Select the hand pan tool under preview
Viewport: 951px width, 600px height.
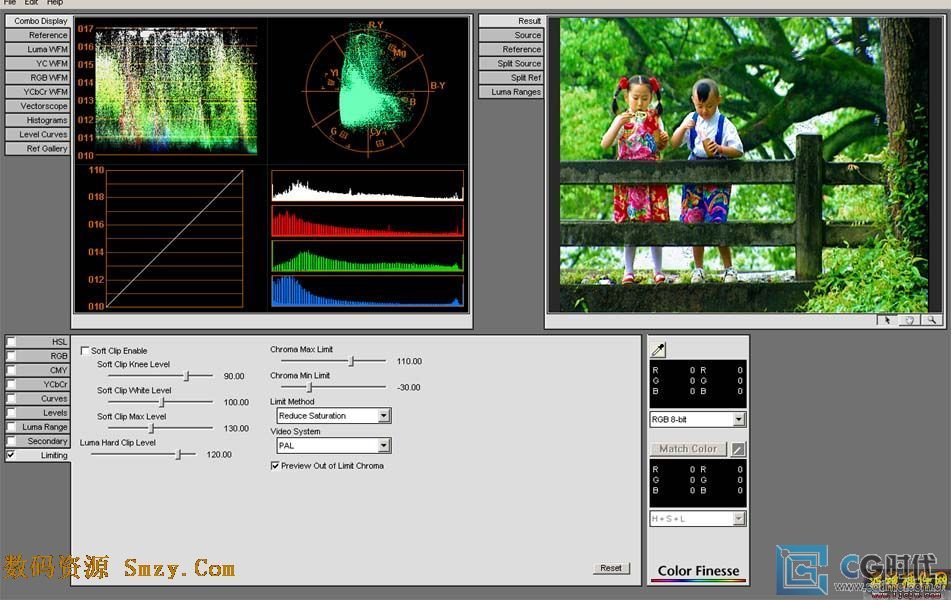pos(909,320)
